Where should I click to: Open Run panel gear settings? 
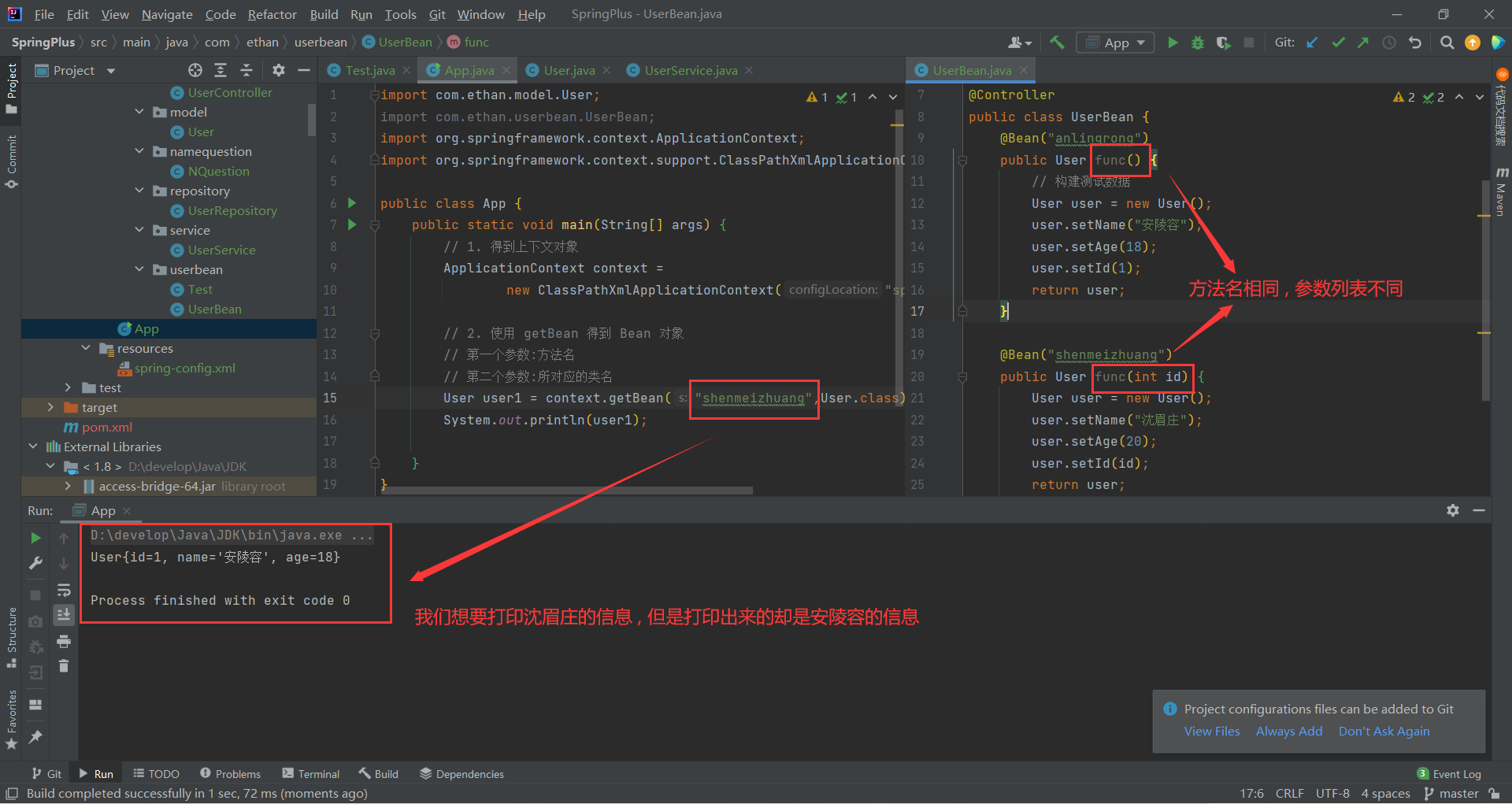[x=1453, y=510]
